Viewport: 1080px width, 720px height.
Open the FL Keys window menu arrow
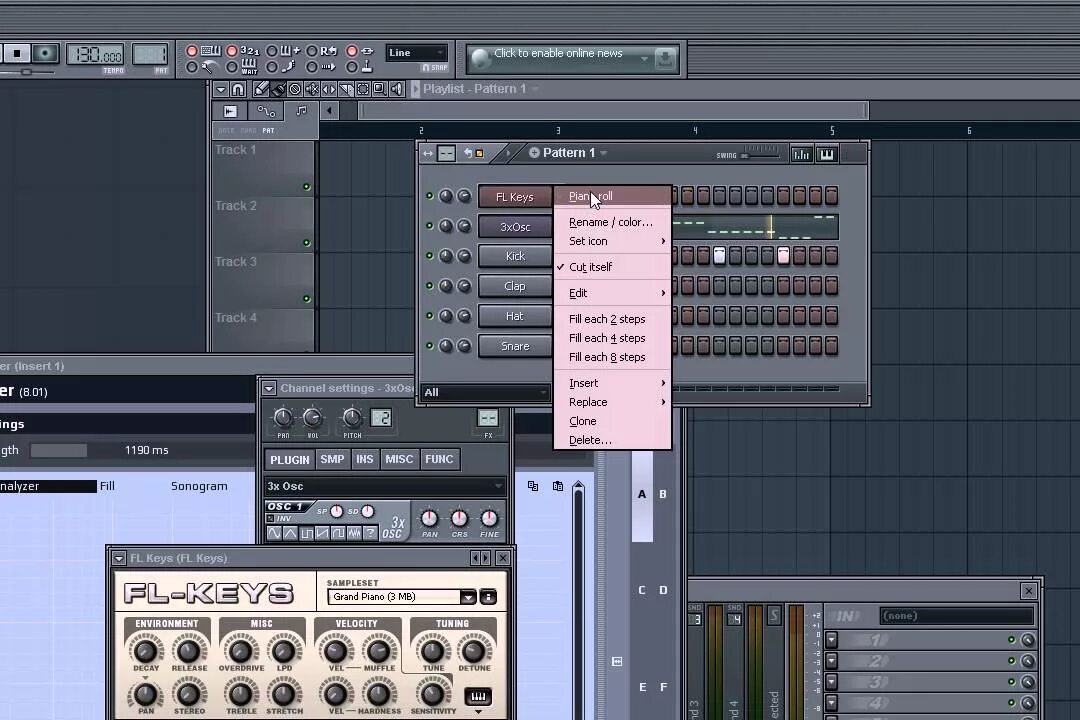click(x=119, y=558)
